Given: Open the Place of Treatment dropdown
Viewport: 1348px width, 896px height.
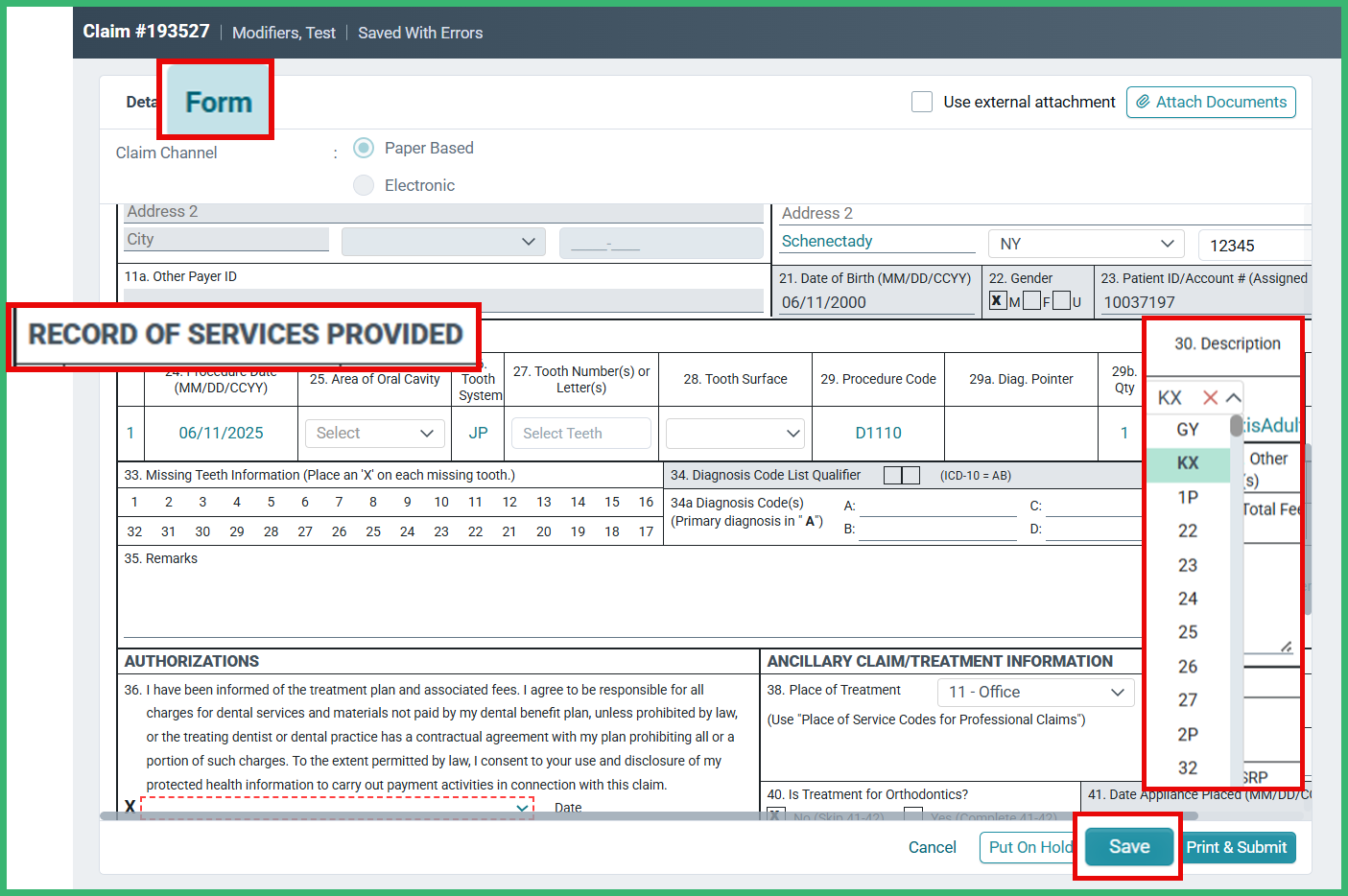Looking at the screenshot, I should tap(1035, 692).
